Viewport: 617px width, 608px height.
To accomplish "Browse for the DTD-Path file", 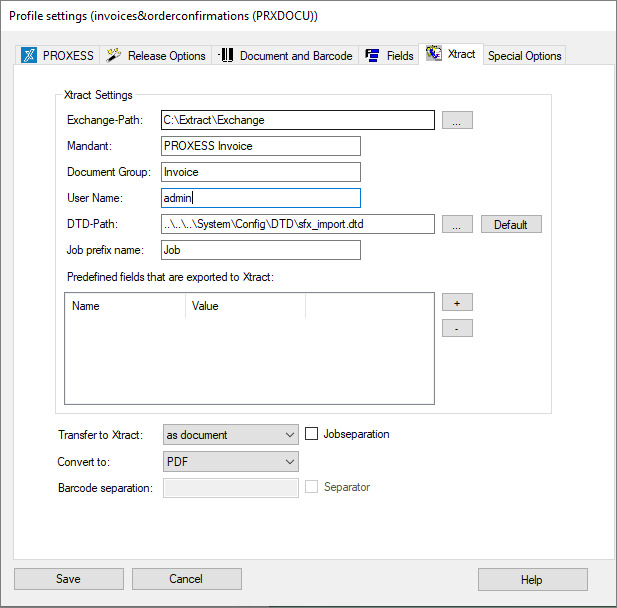I will pyautogui.click(x=457, y=224).
